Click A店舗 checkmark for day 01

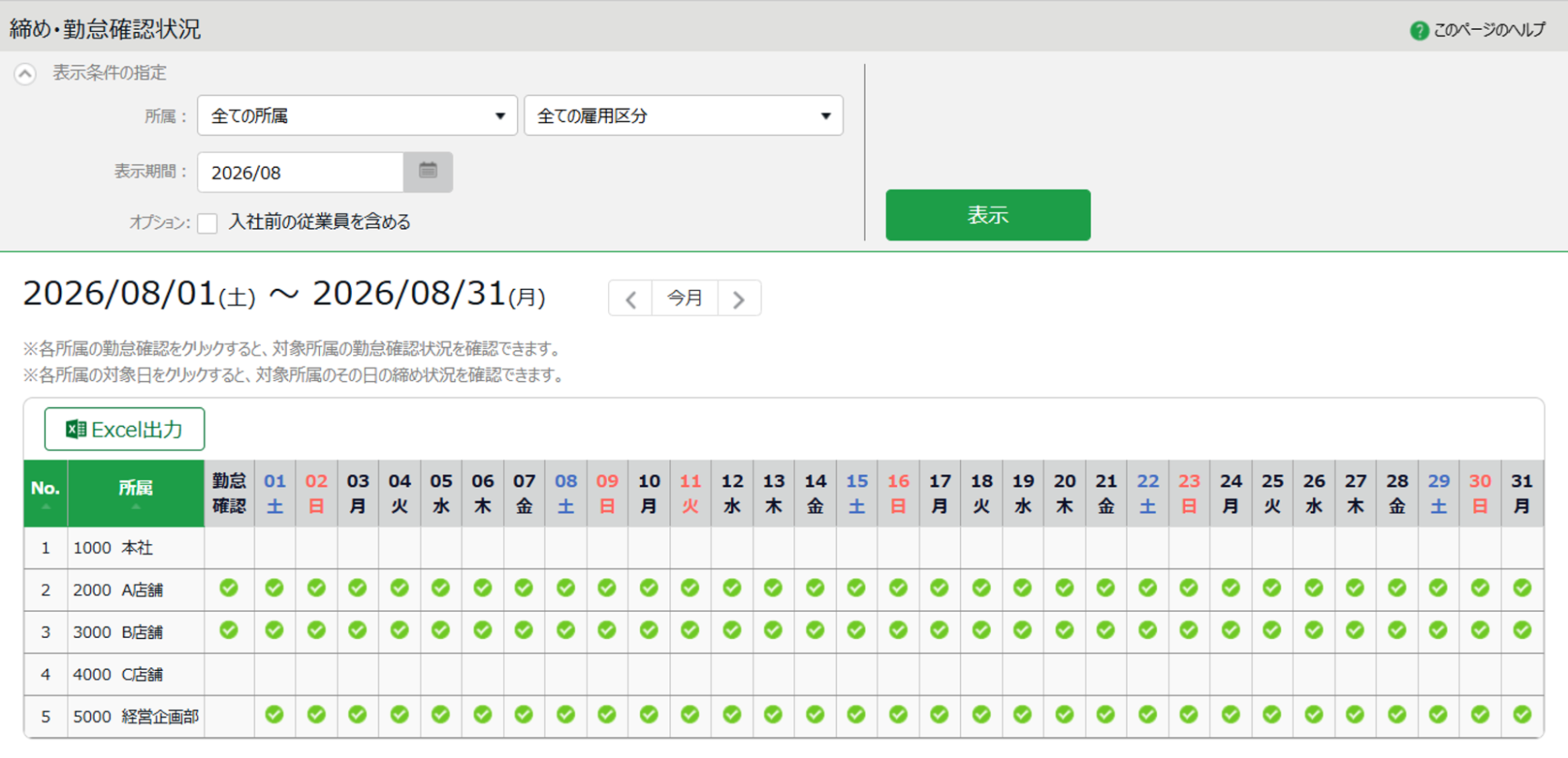275,588
